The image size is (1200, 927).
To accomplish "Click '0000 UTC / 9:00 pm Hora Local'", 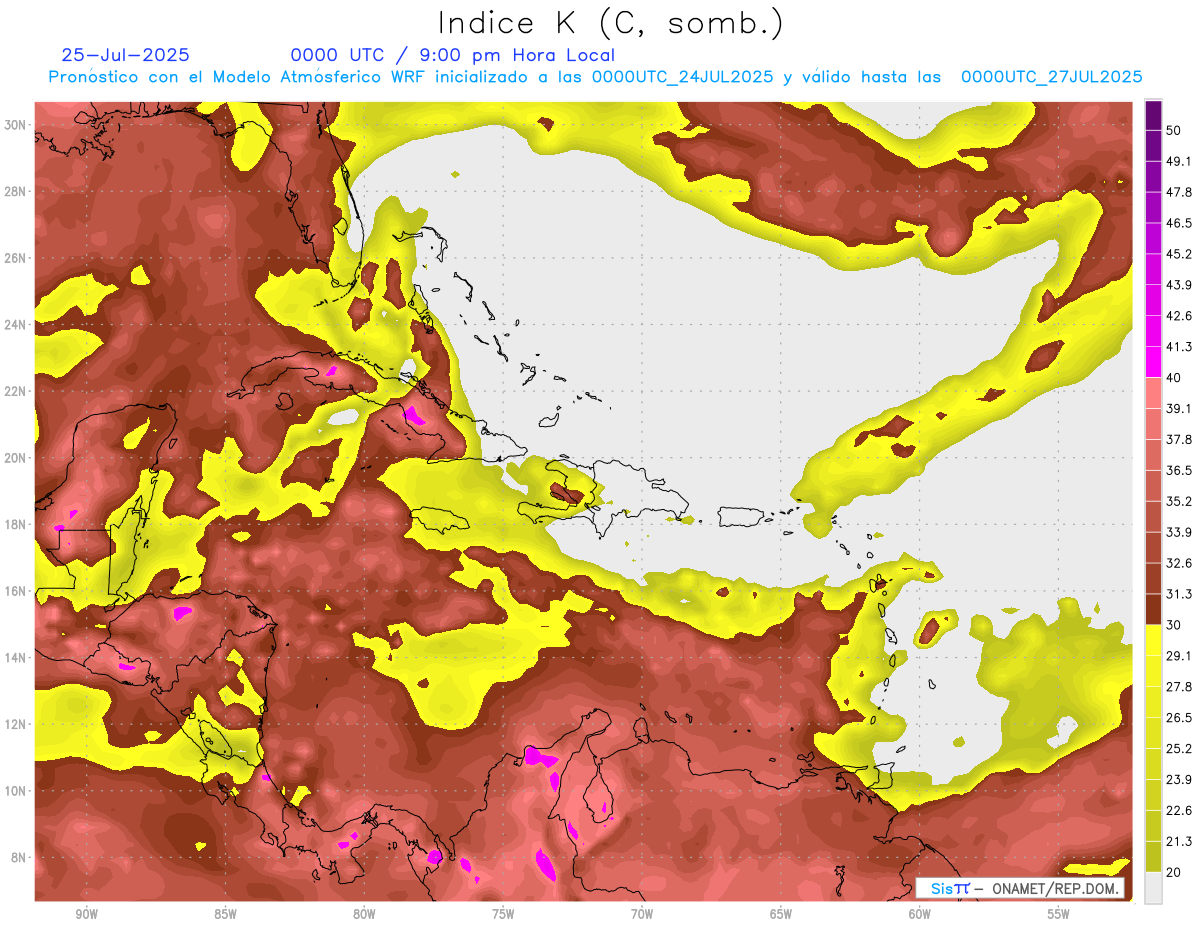I will [x=453, y=55].
